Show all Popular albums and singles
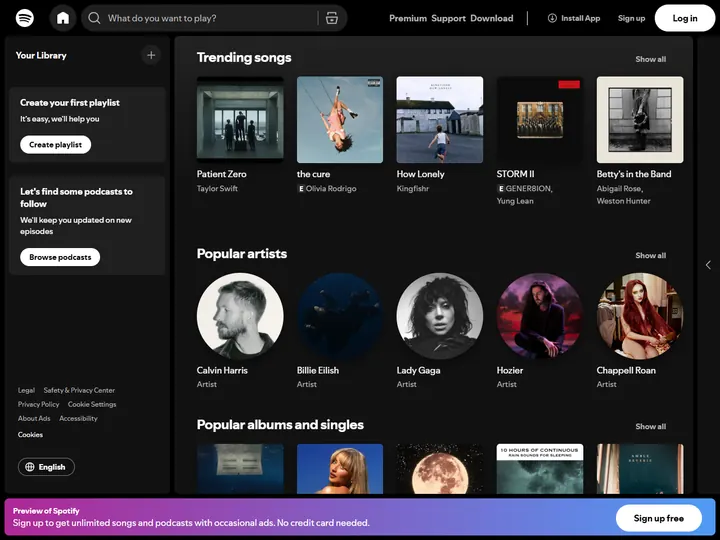720x540 pixels. pyautogui.click(x=651, y=427)
